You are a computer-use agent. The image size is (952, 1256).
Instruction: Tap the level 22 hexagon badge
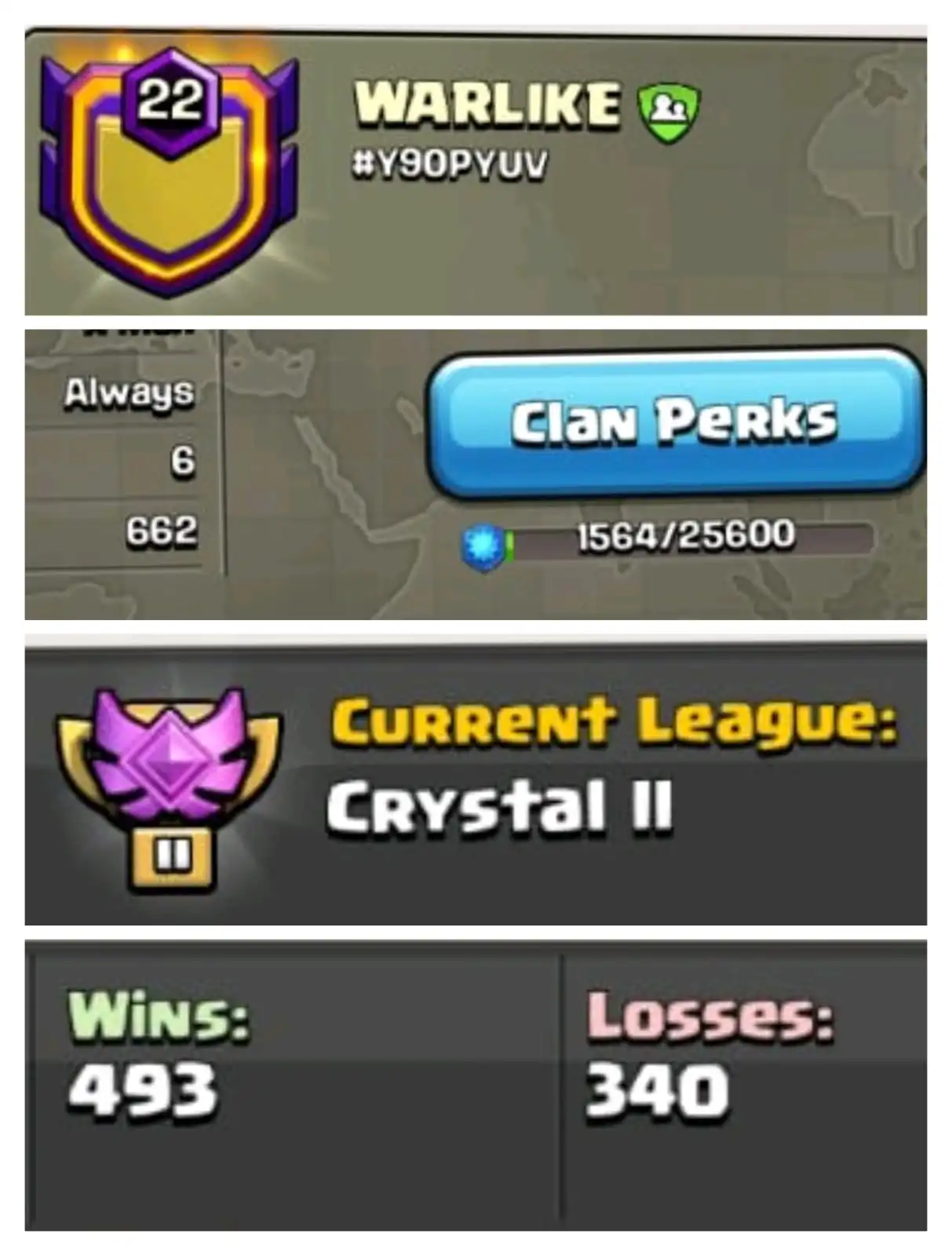tap(170, 102)
